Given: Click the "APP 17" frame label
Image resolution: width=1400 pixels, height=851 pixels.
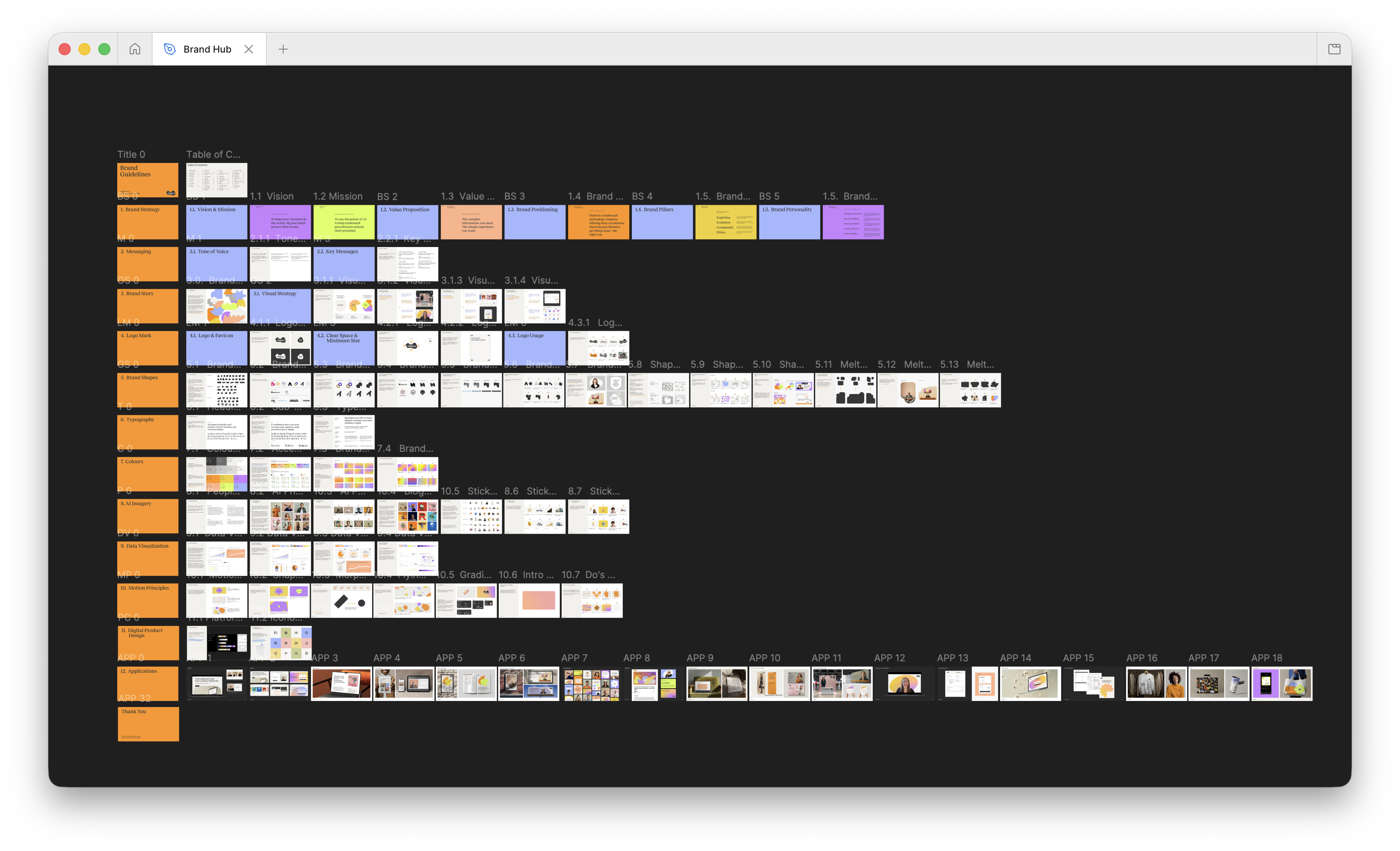Looking at the screenshot, I should [x=1204, y=657].
